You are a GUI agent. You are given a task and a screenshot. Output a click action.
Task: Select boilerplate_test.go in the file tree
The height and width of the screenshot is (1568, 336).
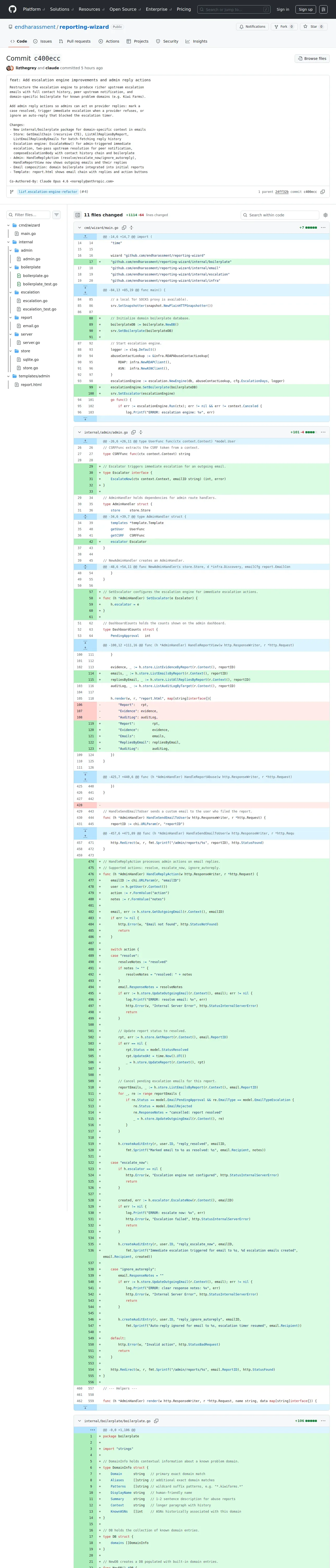click(x=40, y=284)
